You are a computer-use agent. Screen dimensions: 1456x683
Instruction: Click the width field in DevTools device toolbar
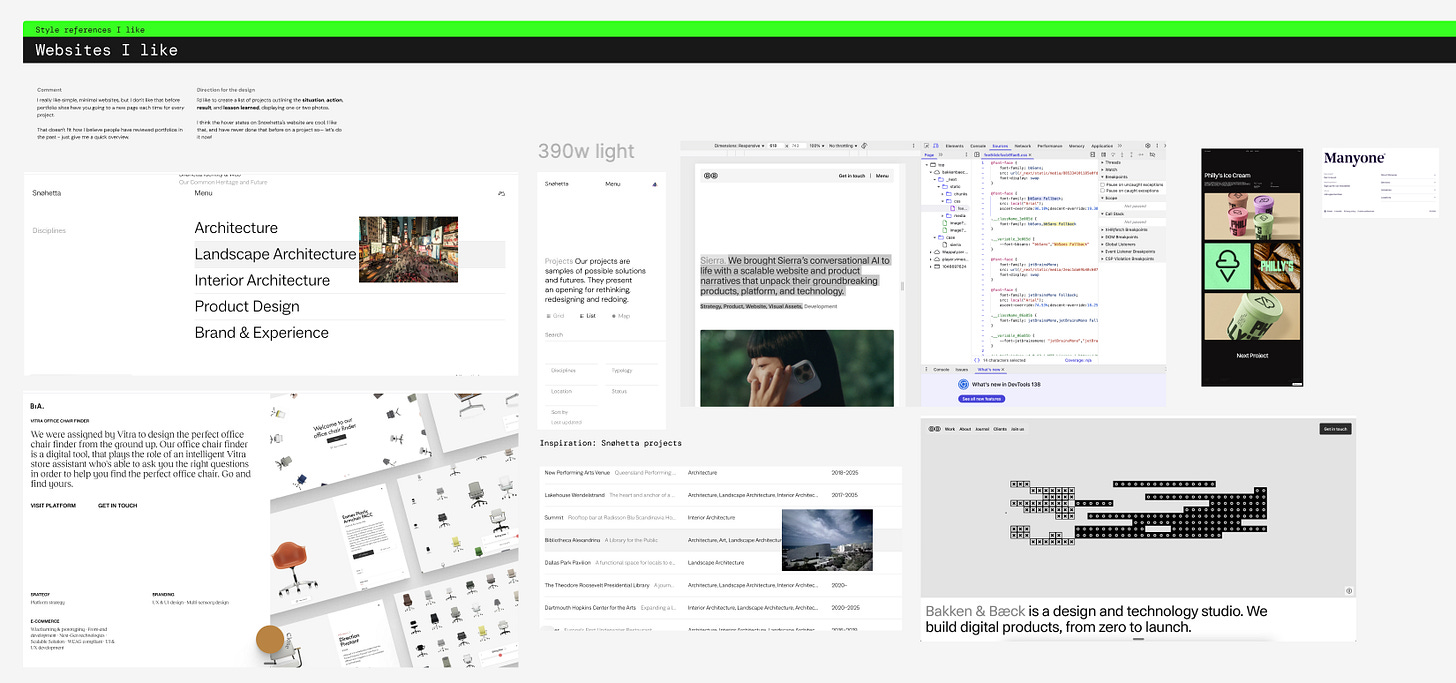777,146
